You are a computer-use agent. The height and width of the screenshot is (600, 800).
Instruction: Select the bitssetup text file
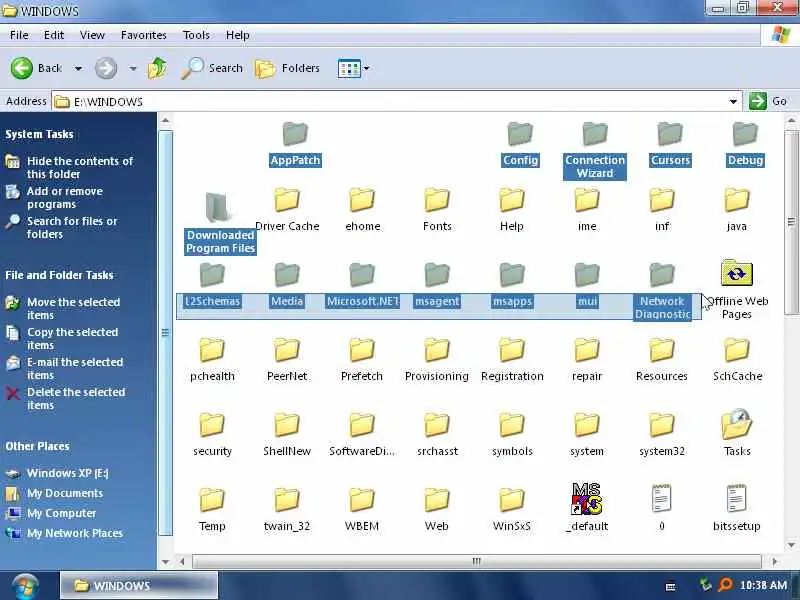737,508
